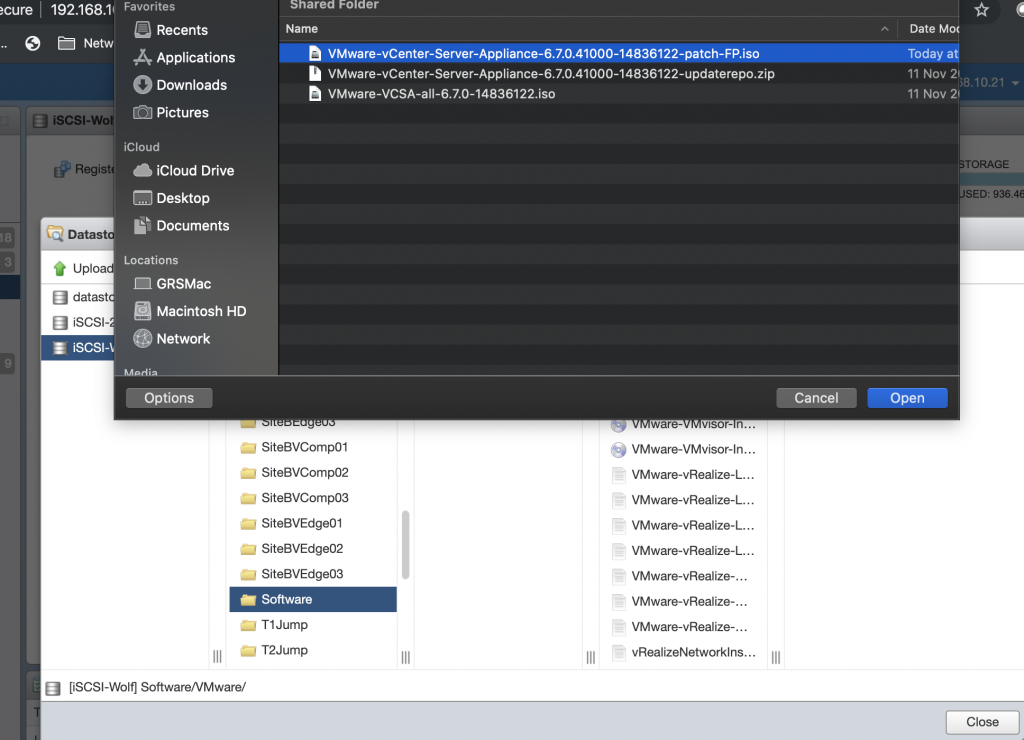Select iCloud Drive in the sidebar
Image resolution: width=1024 pixels, height=740 pixels.
coord(184,170)
